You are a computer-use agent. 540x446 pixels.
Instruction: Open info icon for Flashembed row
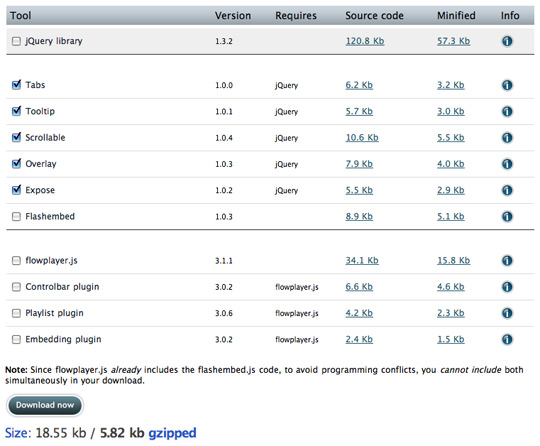click(x=507, y=217)
